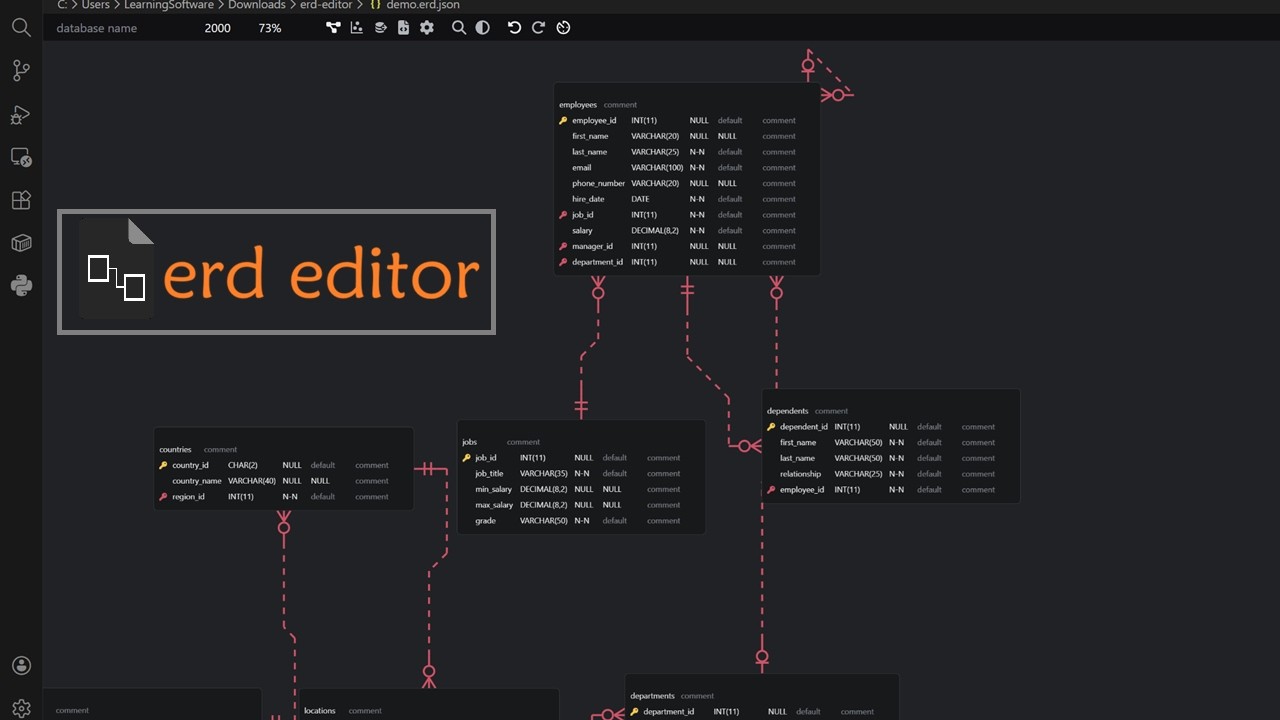The height and width of the screenshot is (720, 1280).
Task: Click the grade column in jobs
Action: click(x=485, y=521)
